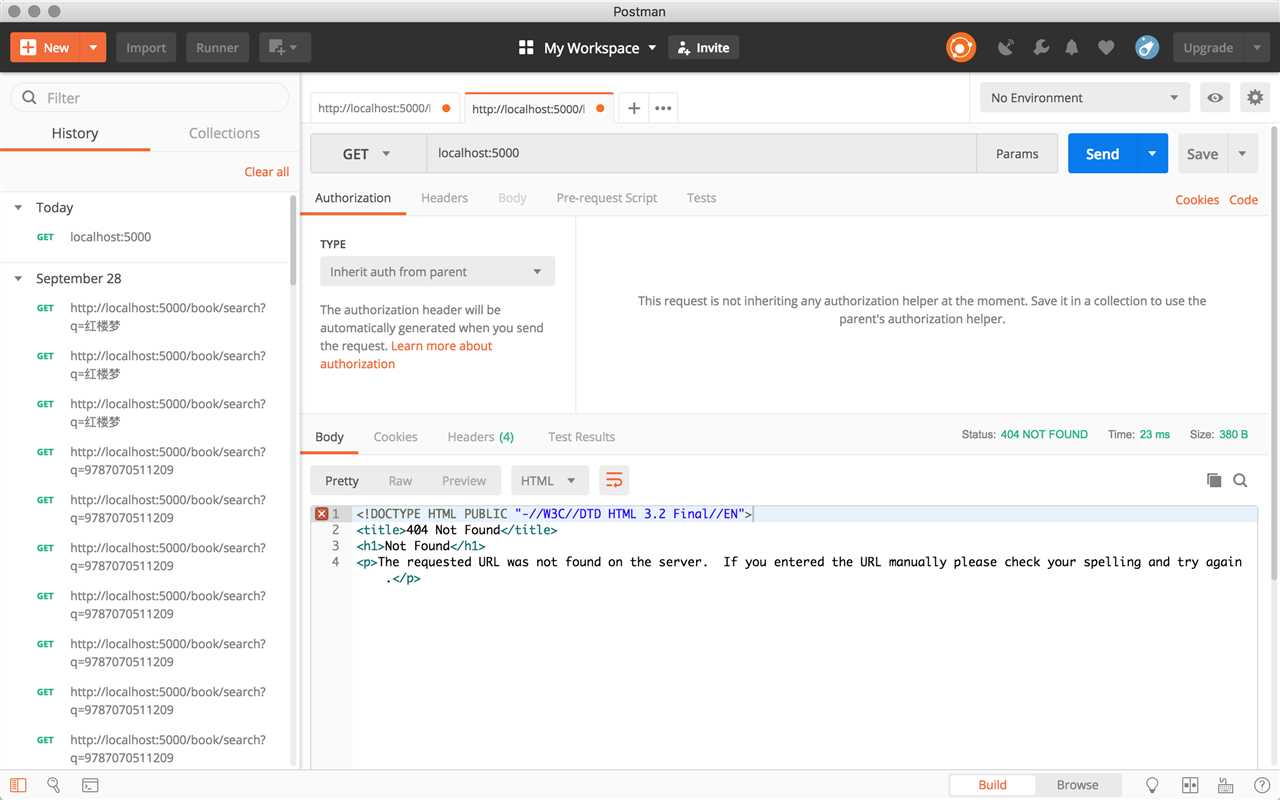Click the error marker on line 1
Viewport: 1280px width, 800px height.
coord(321,514)
